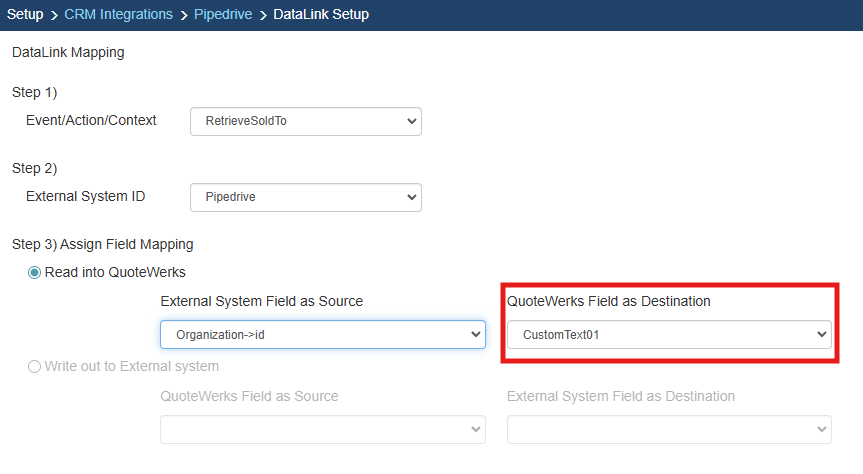
Task: Click the QuoteWerks Field as Destination heading
Action: (608, 301)
